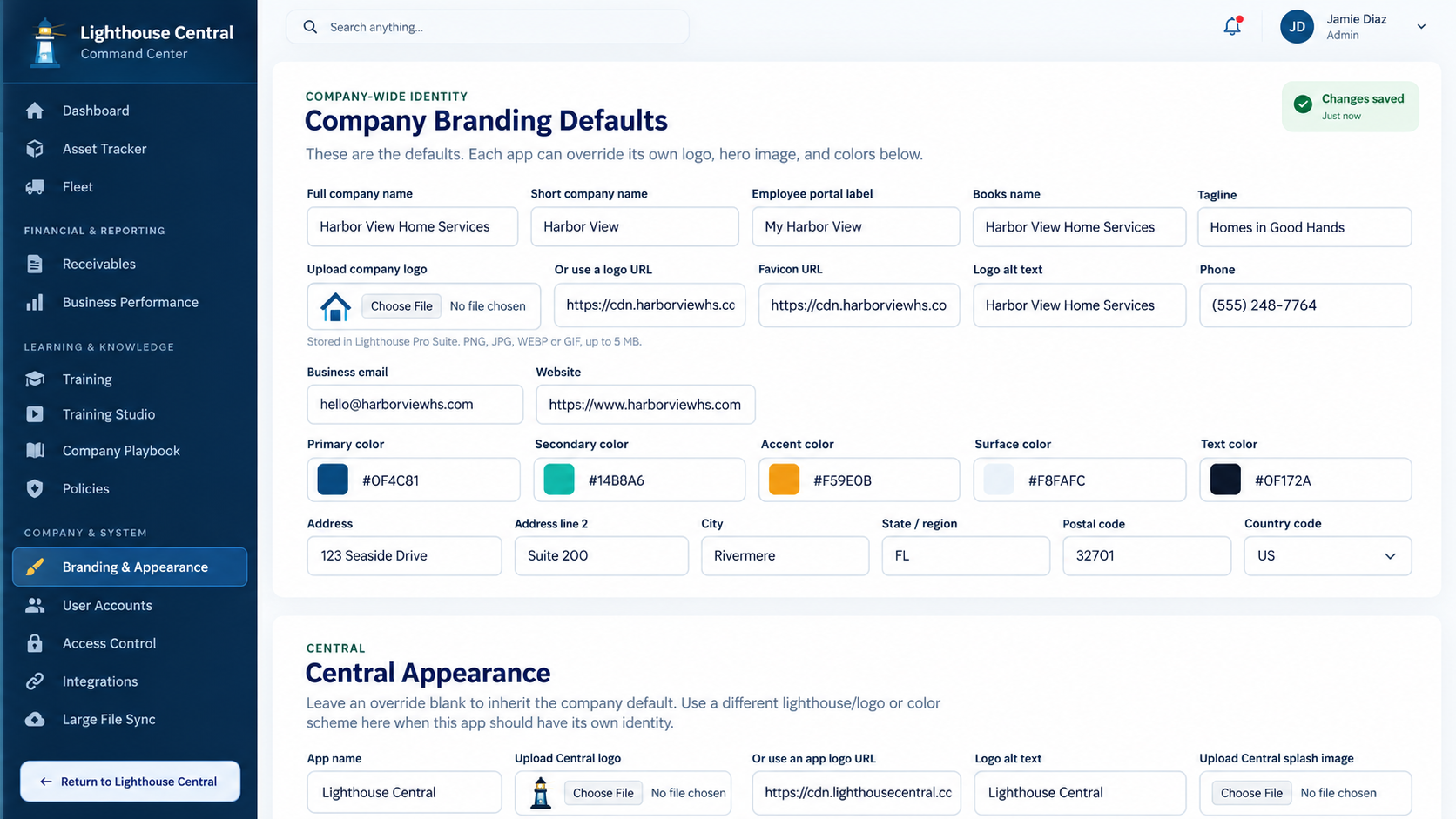Click Return to Lighthouse Central button
The image size is (1456, 819).
[131, 782]
